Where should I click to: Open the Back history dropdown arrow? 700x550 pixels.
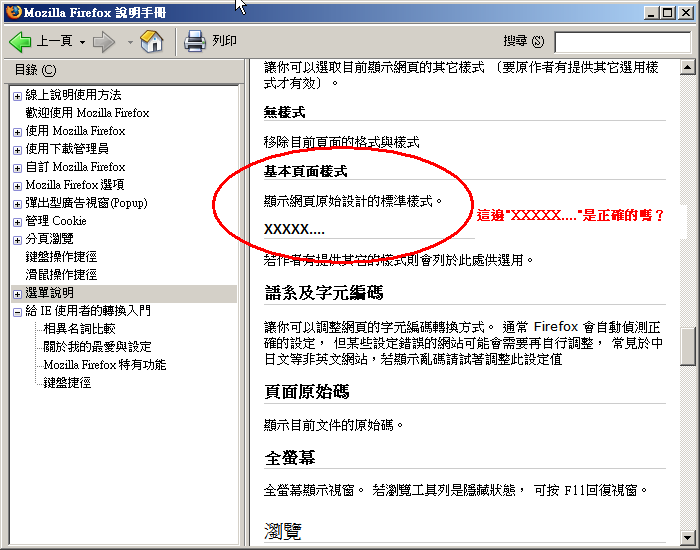click(x=83, y=42)
